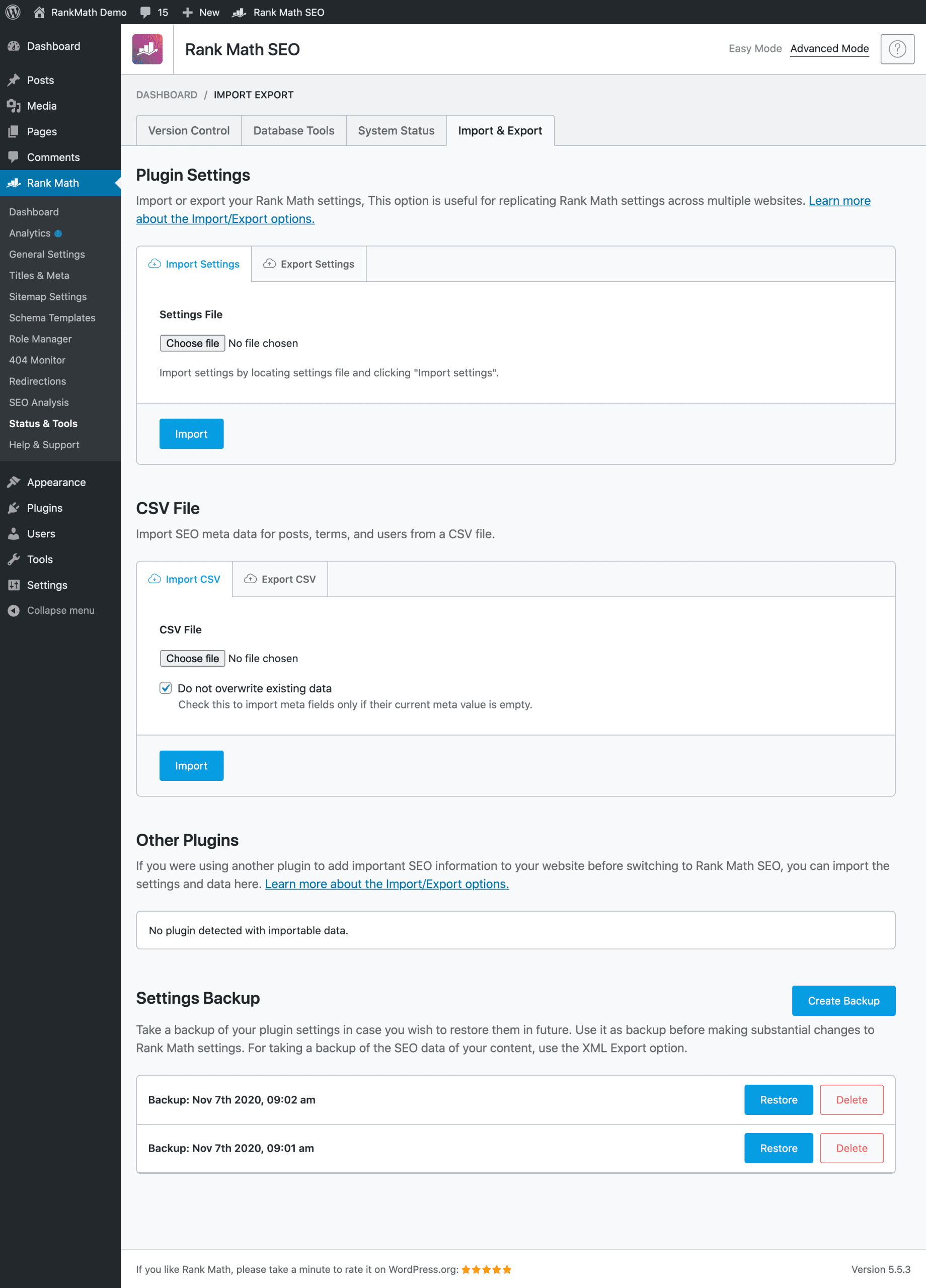Click the Tools wrench icon
Screen dimensions: 926x1288
[x=14, y=559]
